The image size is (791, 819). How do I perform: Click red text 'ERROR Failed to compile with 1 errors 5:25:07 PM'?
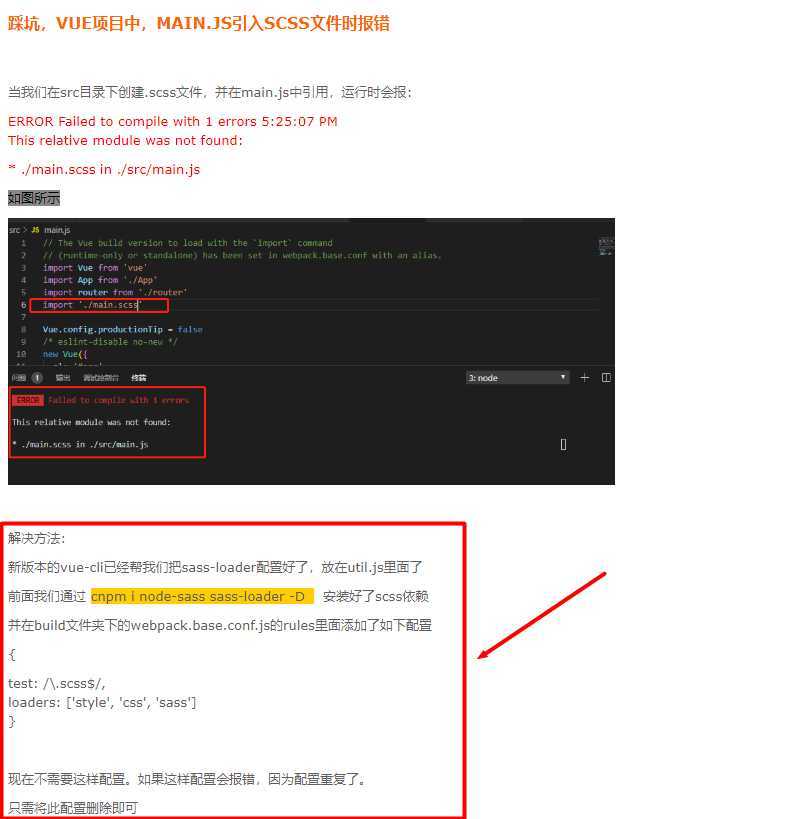[172, 121]
